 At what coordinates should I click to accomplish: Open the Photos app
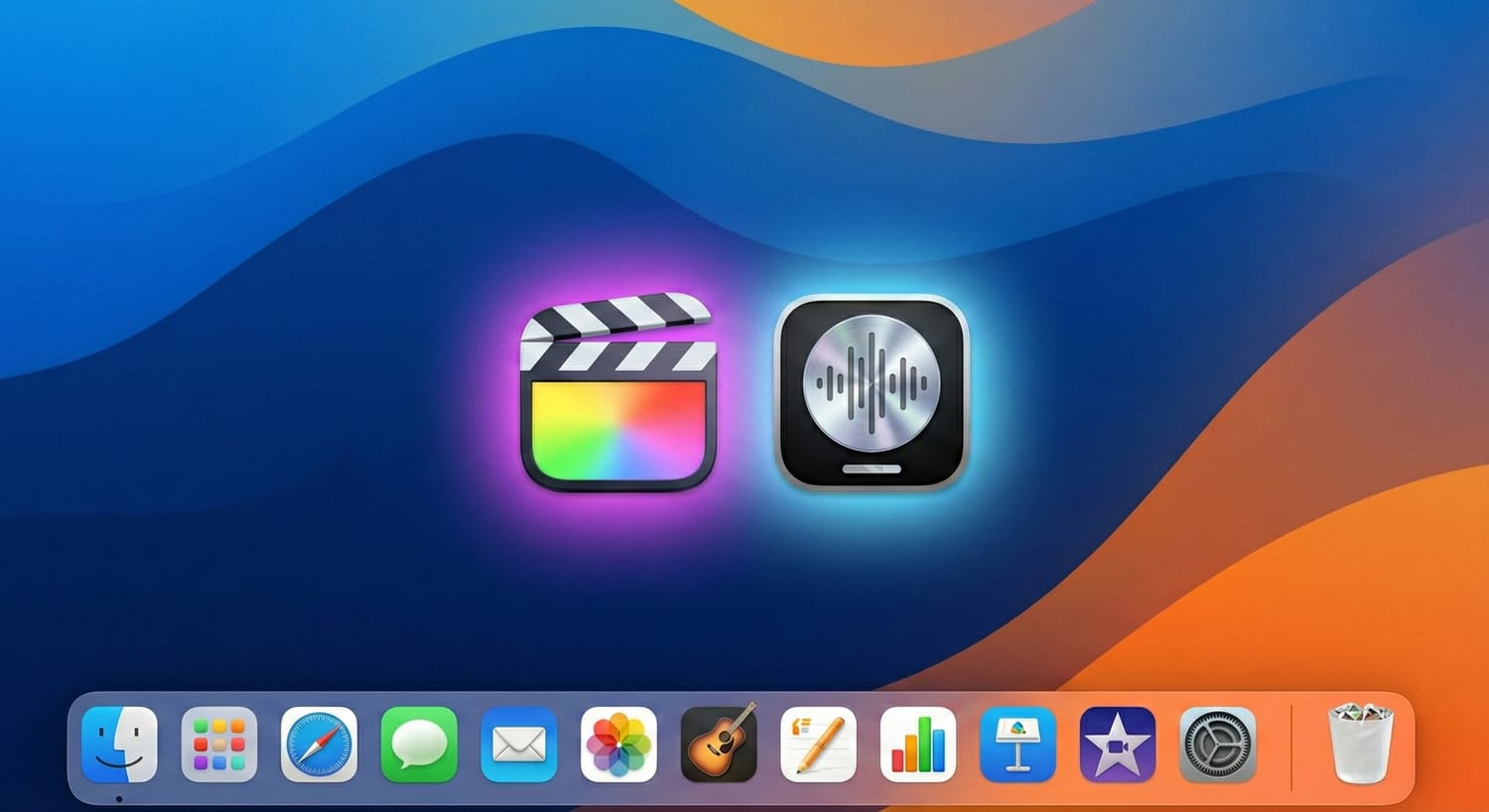click(x=620, y=744)
